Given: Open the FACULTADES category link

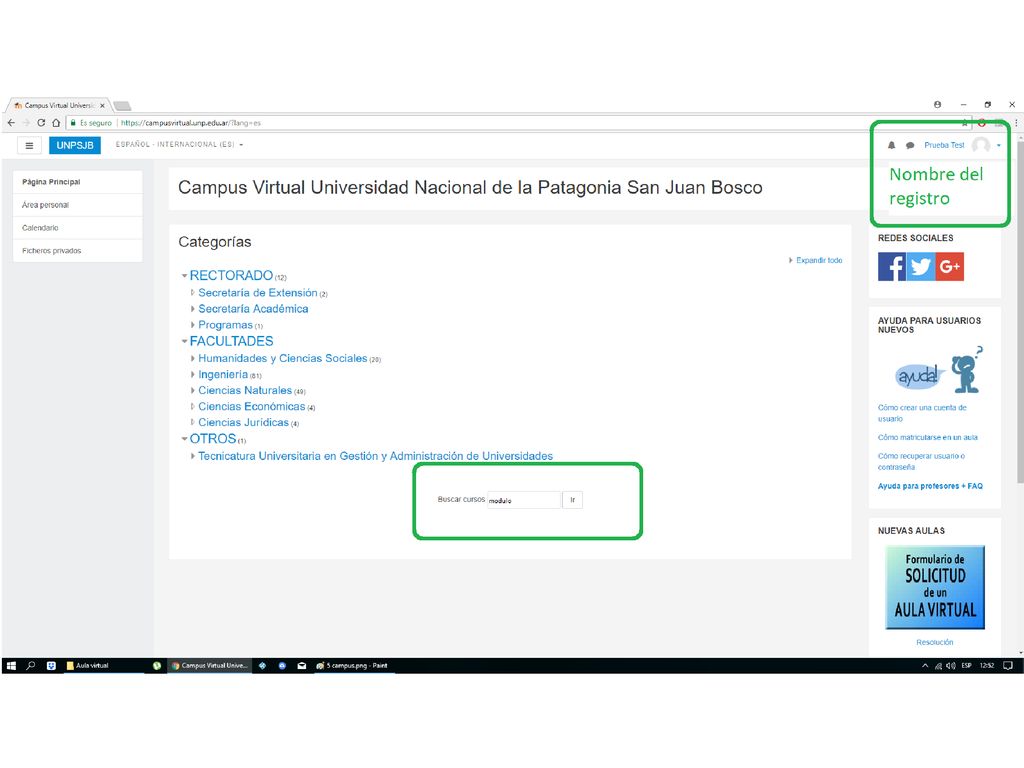Looking at the screenshot, I should 231,341.
